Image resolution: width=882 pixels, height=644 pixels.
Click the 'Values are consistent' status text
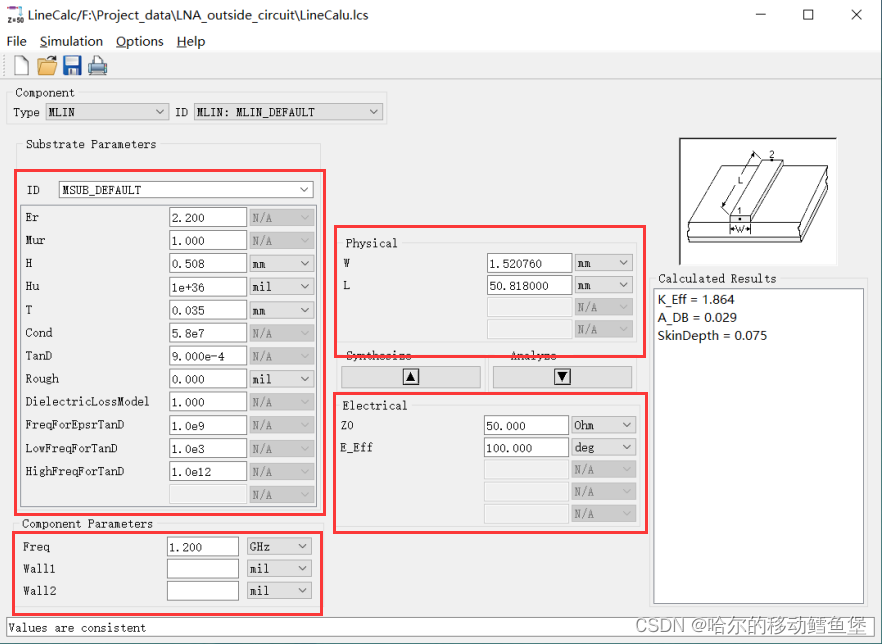77,628
